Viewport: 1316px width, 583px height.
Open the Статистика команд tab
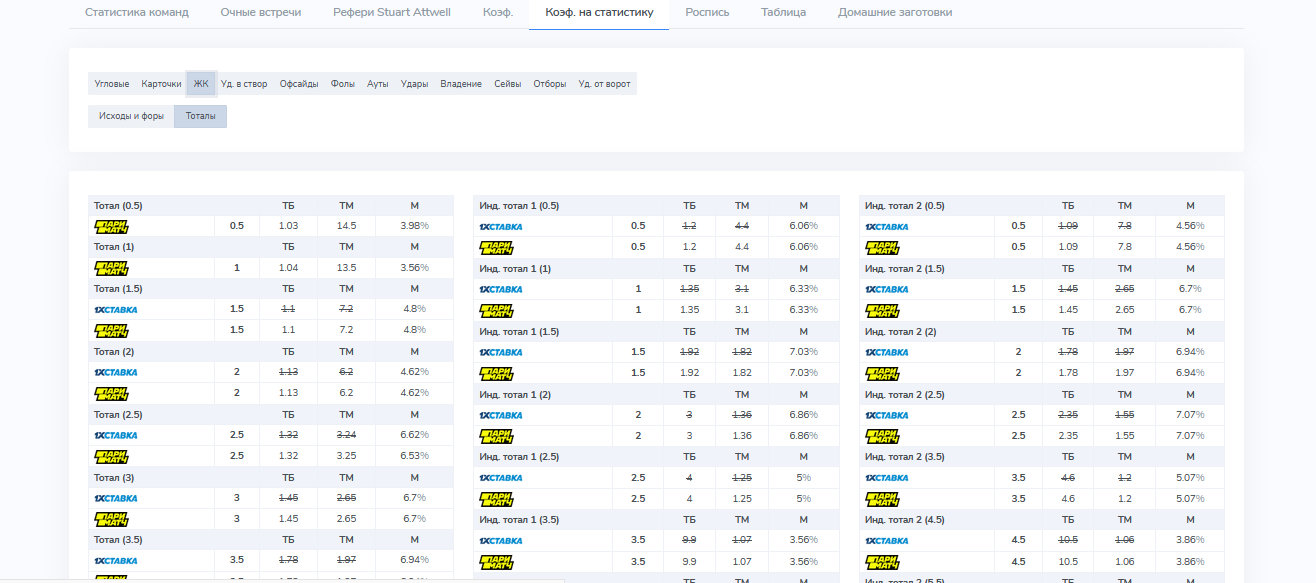tap(136, 13)
